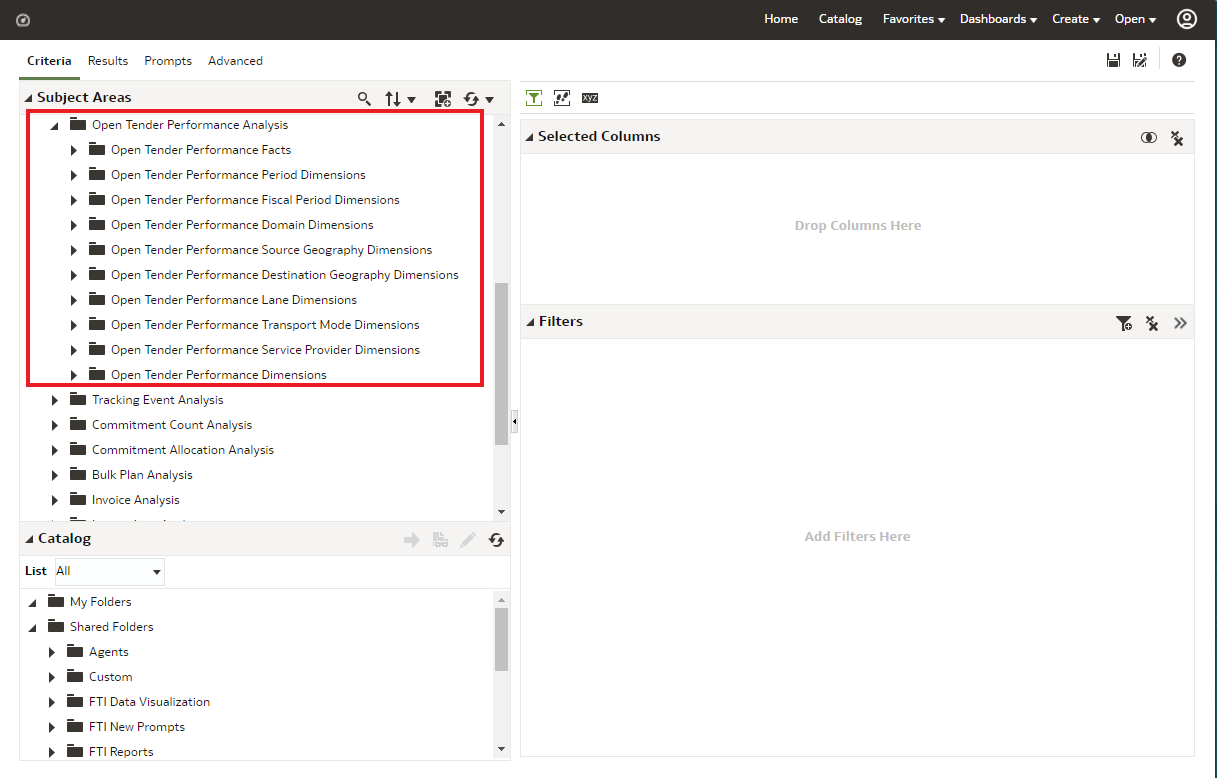Select Open Tender Performance Destination Geography Dimensions
Screen dimensions: 1217x778
point(285,275)
